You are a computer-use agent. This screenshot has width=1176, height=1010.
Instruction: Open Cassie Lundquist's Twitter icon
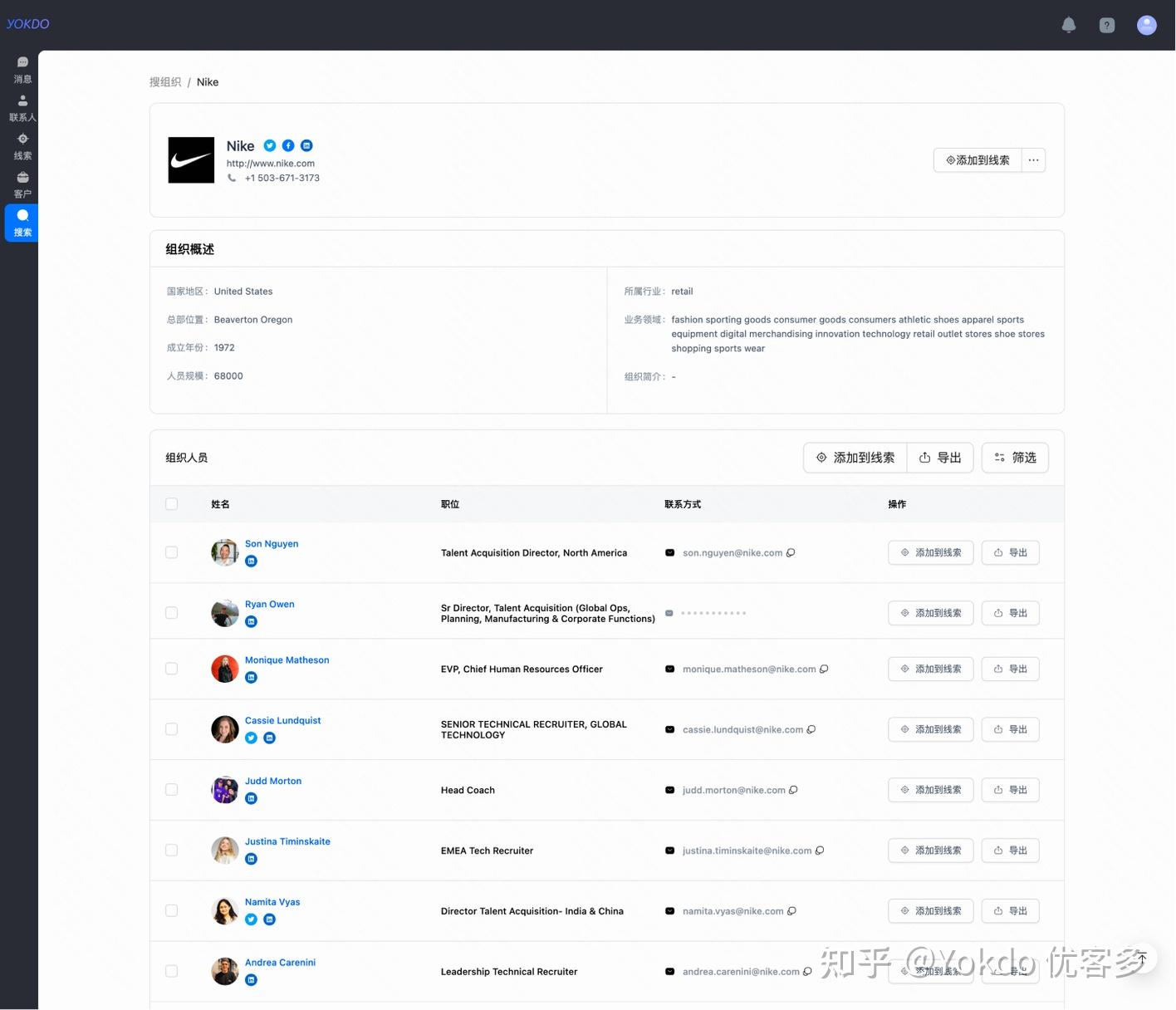pyautogui.click(x=252, y=738)
